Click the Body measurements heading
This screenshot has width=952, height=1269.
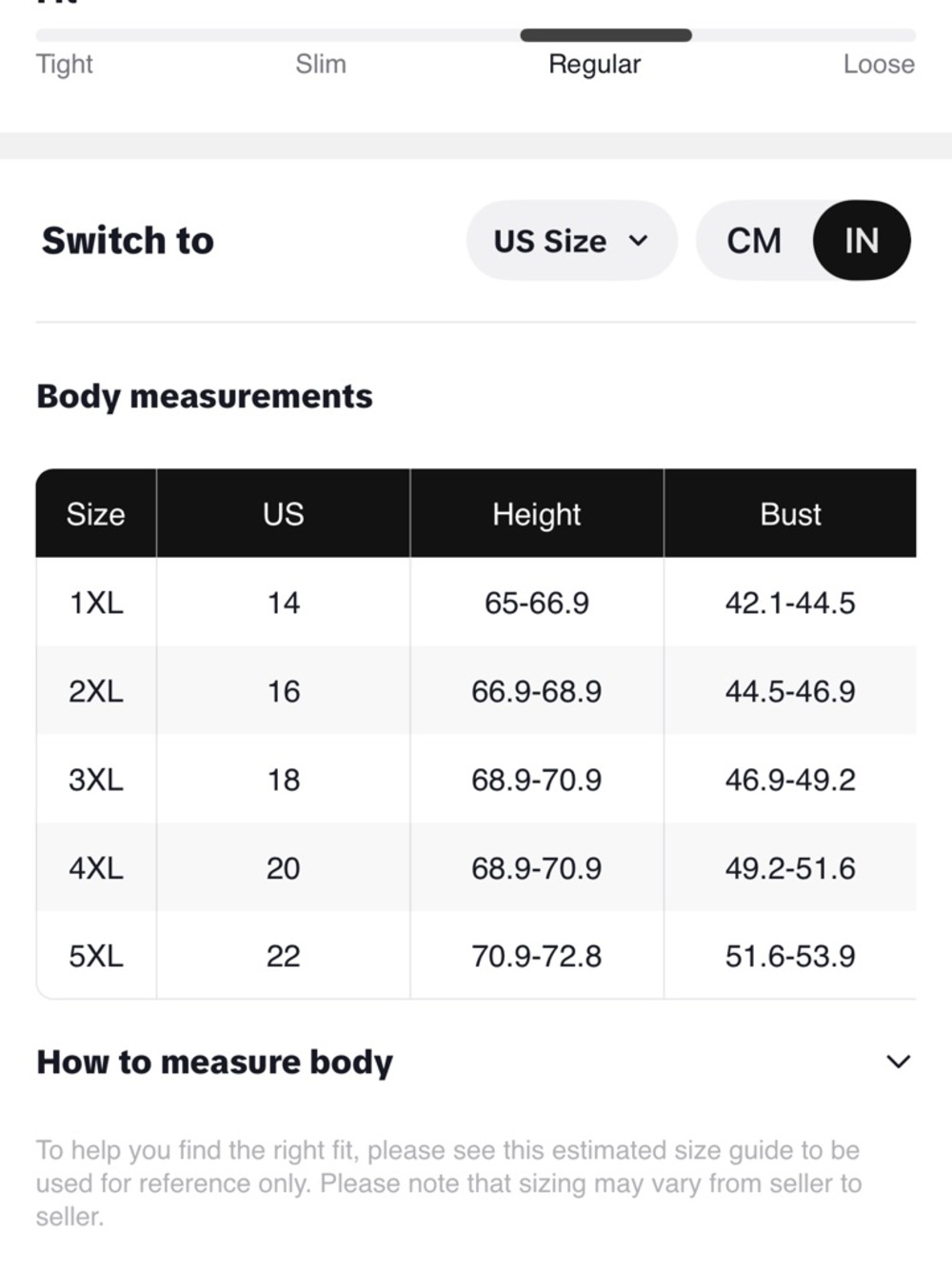[x=205, y=397]
